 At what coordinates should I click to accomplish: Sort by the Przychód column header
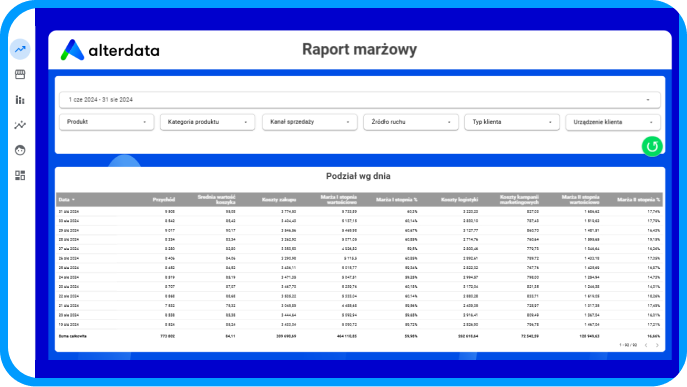164,200
